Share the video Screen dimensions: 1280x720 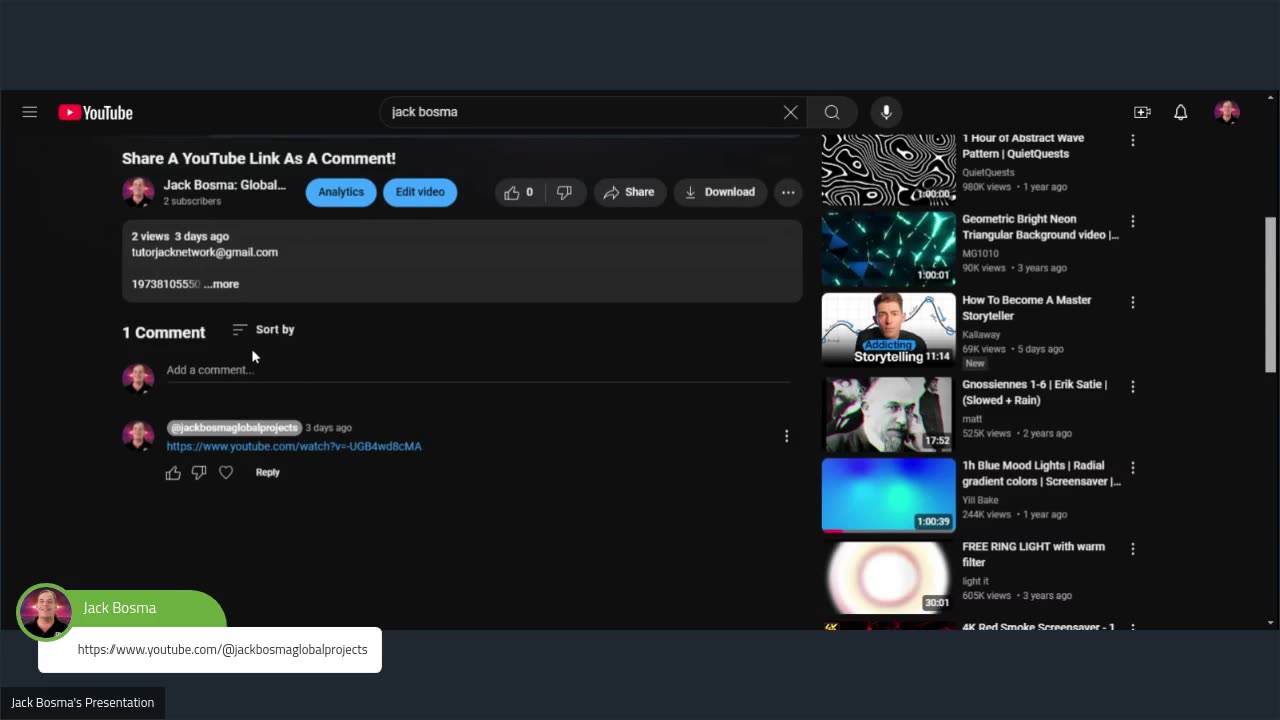point(629,192)
